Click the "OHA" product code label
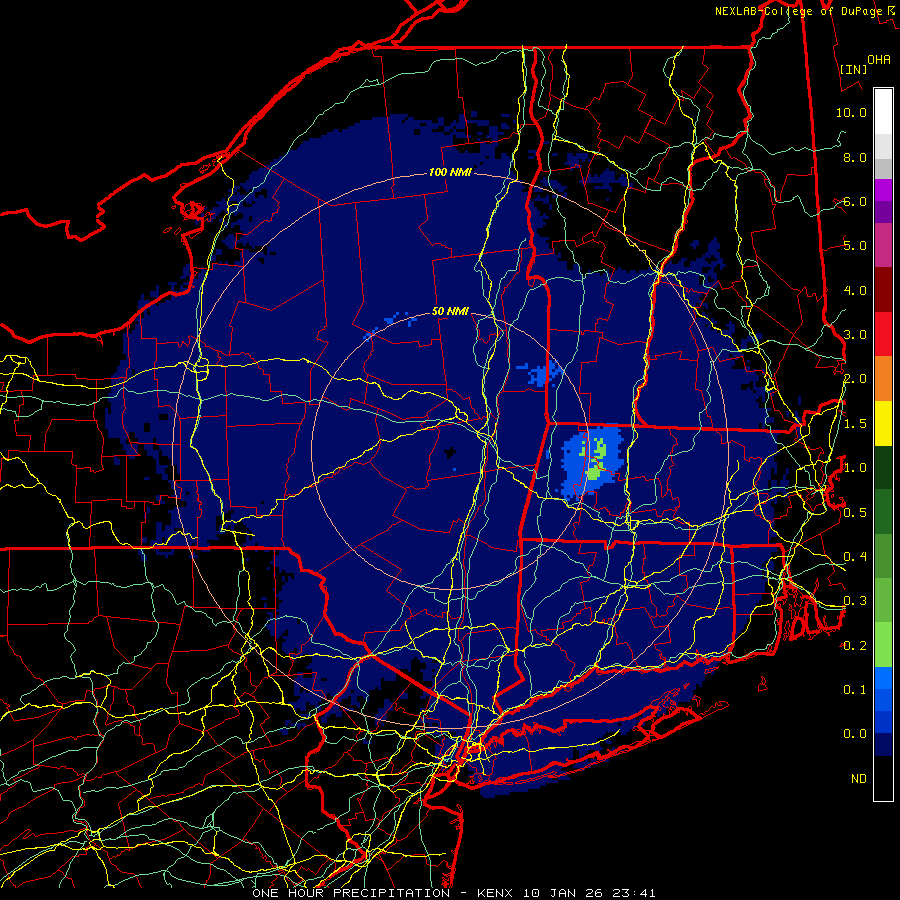The width and height of the screenshot is (900, 900). click(x=879, y=60)
